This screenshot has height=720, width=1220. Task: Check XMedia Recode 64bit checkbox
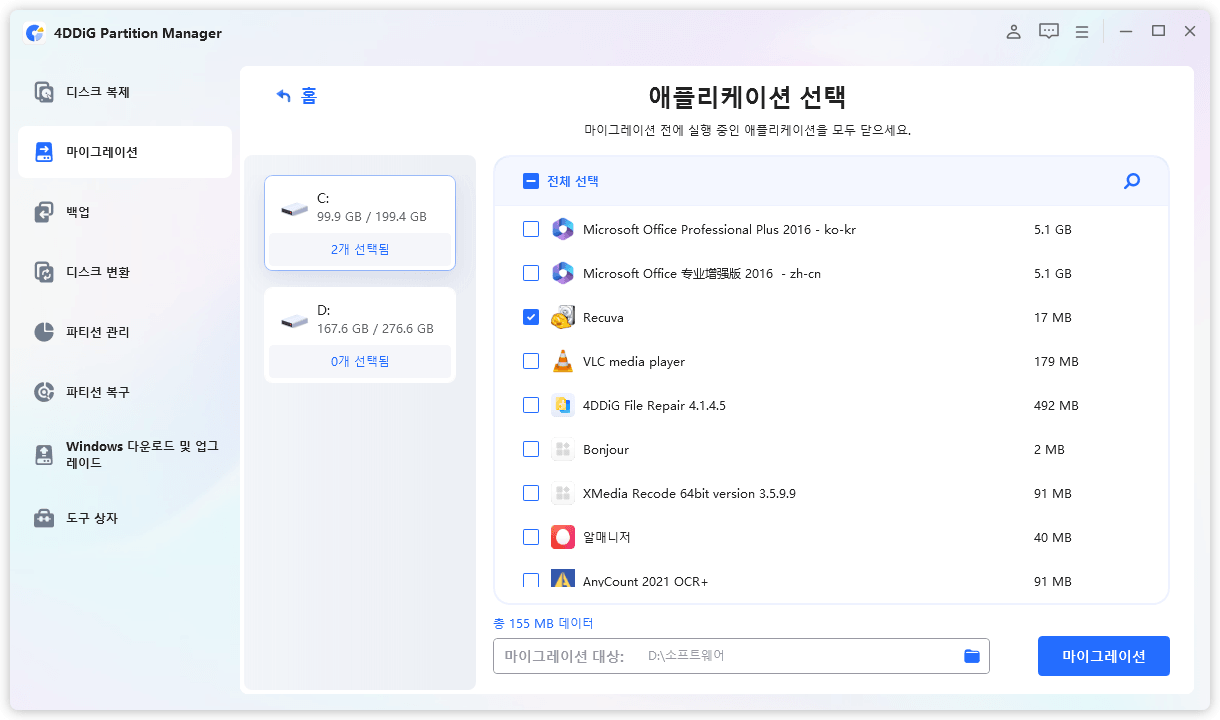(531, 493)
